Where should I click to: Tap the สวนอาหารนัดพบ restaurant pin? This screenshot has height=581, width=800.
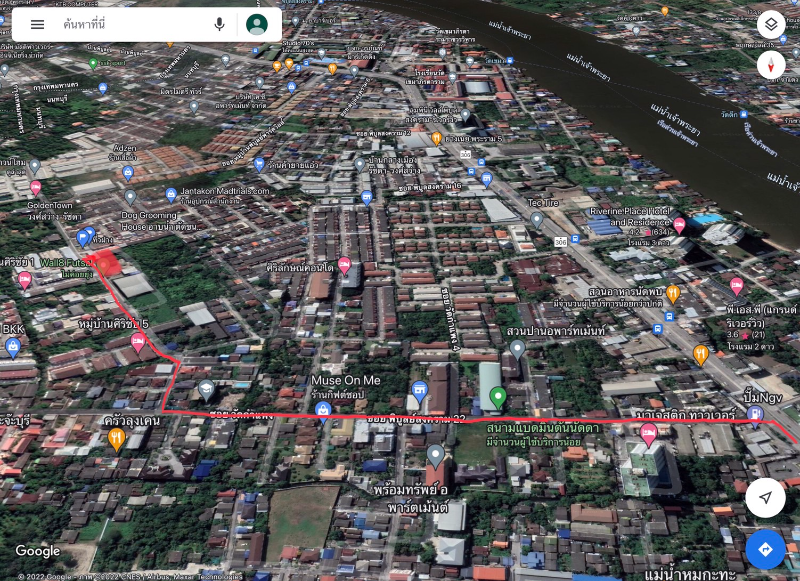click(x=673, y=293)
